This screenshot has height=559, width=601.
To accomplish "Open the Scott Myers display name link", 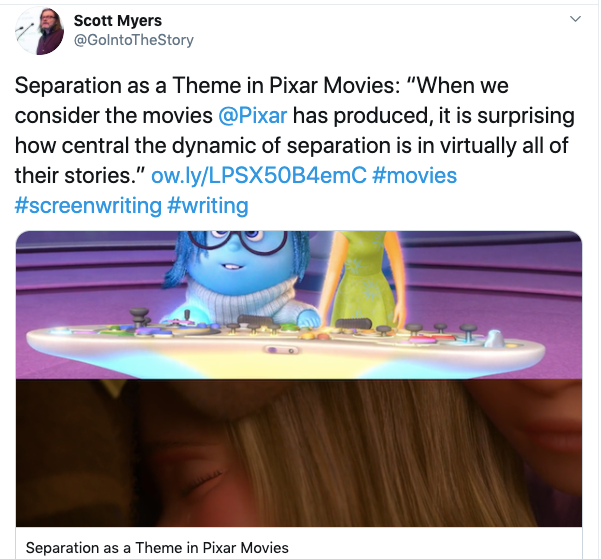I will click(x=118, y=21).
